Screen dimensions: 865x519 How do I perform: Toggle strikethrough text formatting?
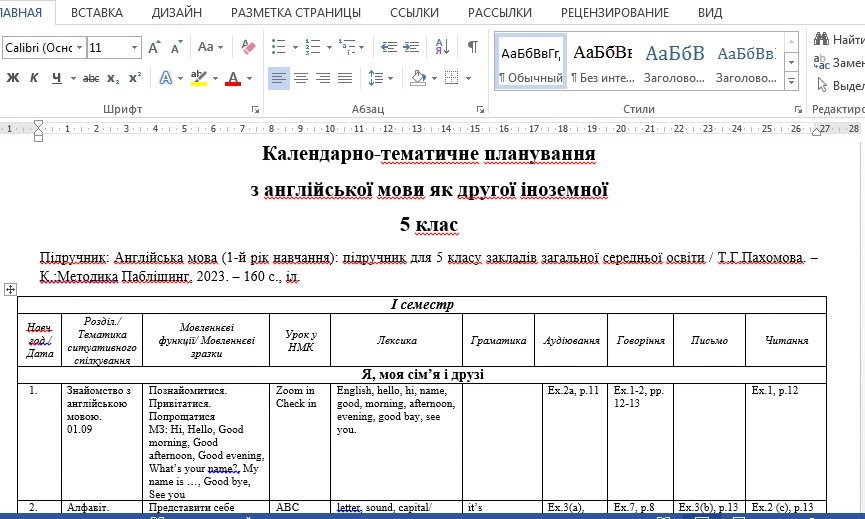coord(90,78)
